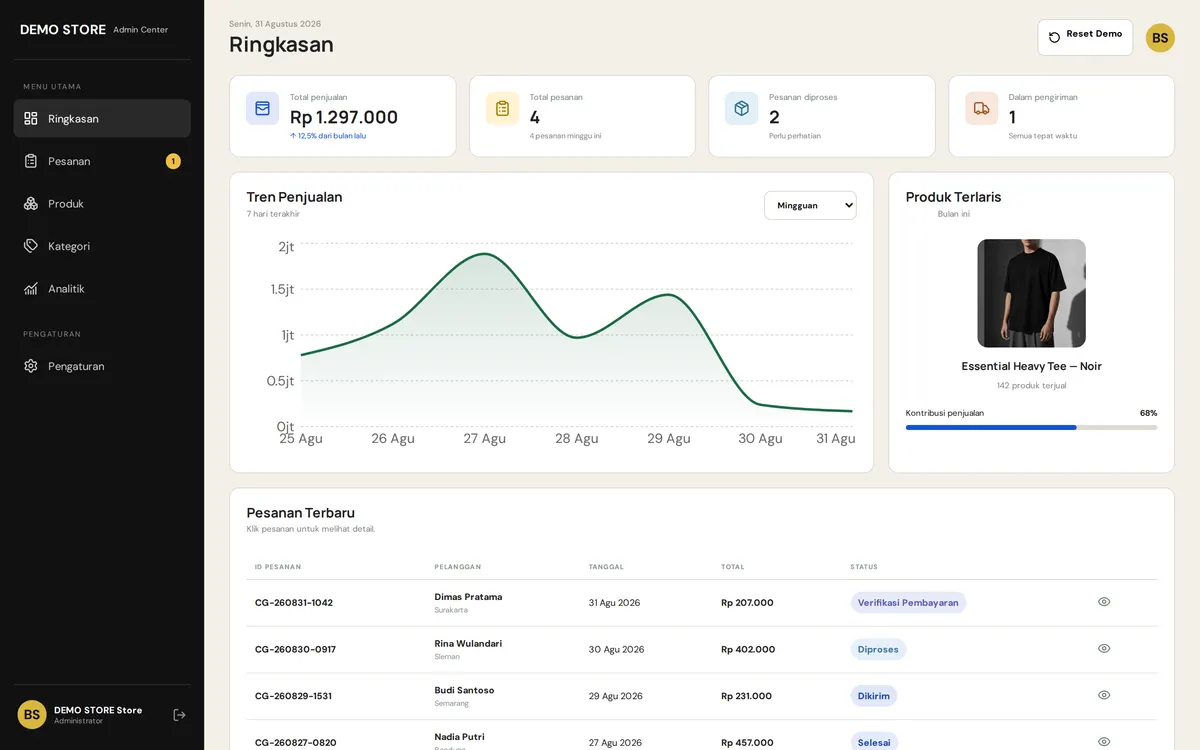
Task: Click the customer name Dimas Pratama
Action: pos(468,597)
